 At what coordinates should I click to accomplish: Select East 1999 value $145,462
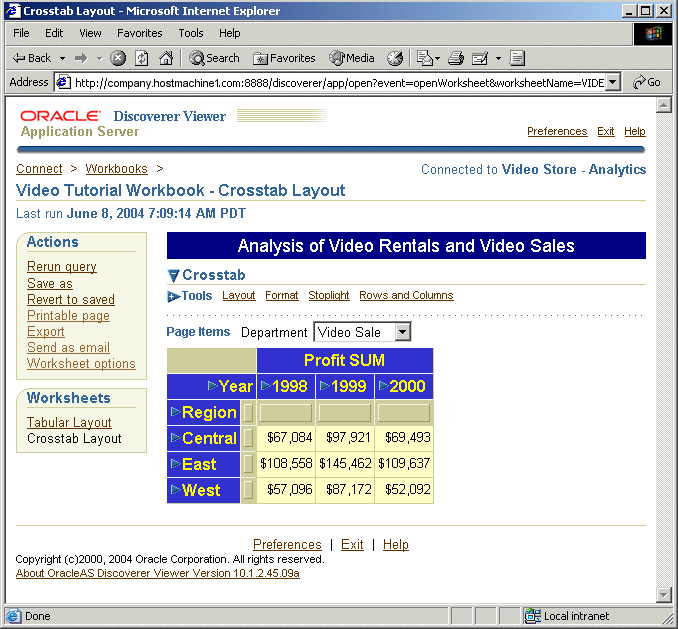tap(345, 464)
